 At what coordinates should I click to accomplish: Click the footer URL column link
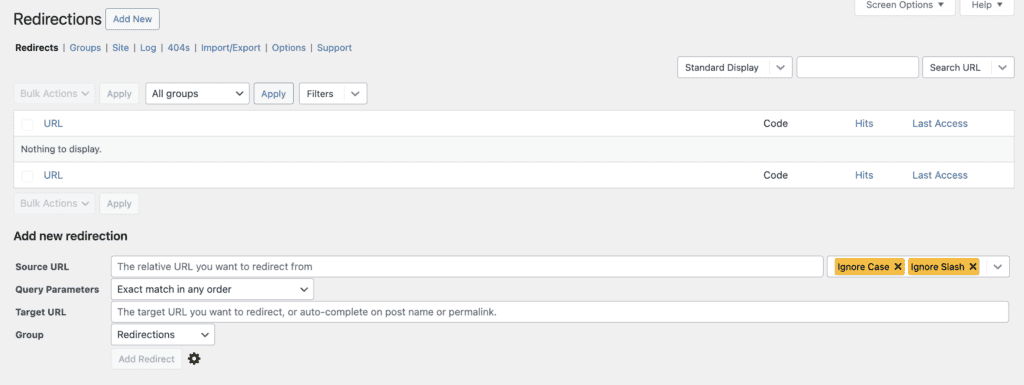coord(54,175)
